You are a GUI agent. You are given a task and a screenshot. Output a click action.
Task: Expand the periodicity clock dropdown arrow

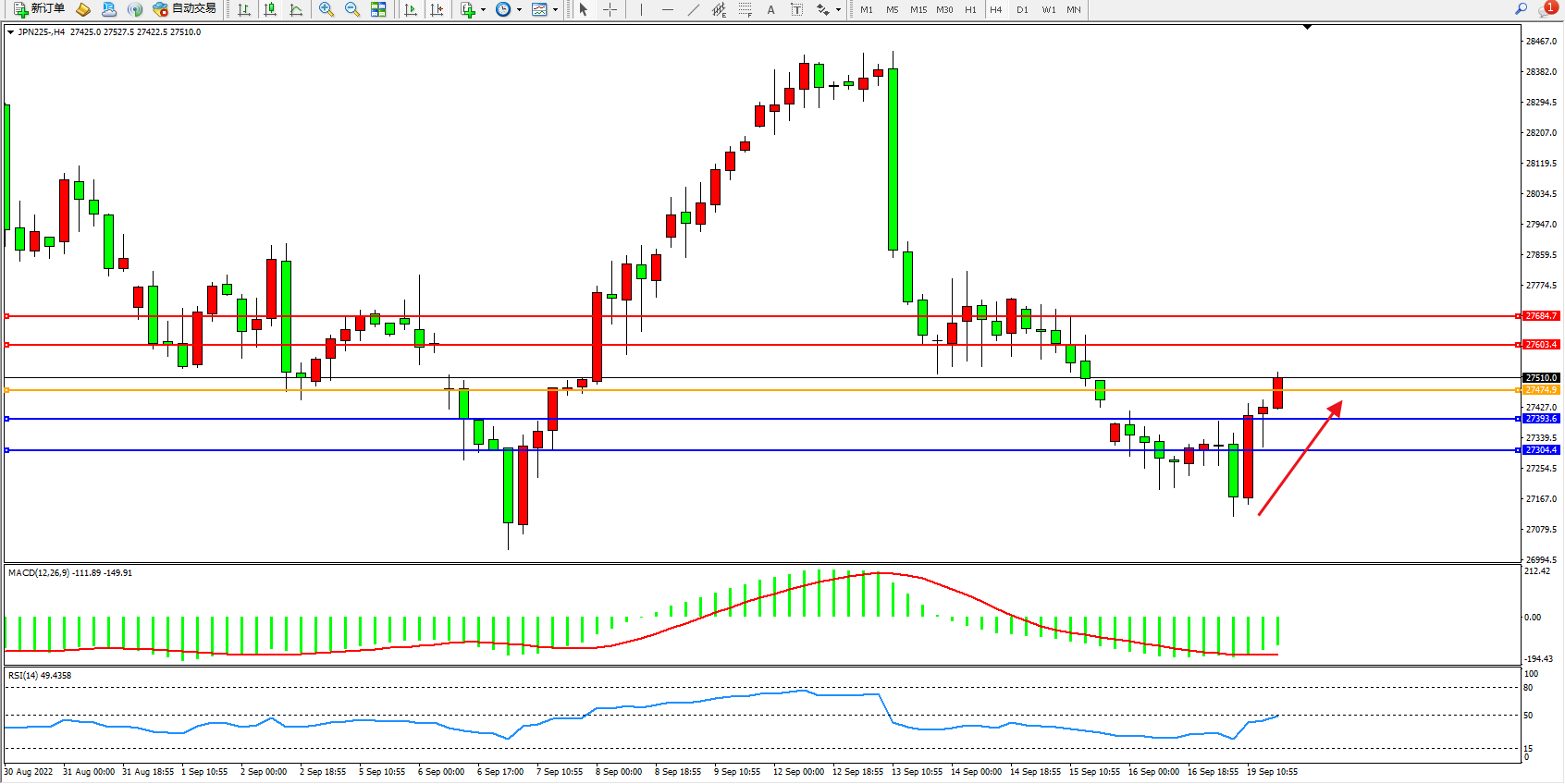[519, 10]
